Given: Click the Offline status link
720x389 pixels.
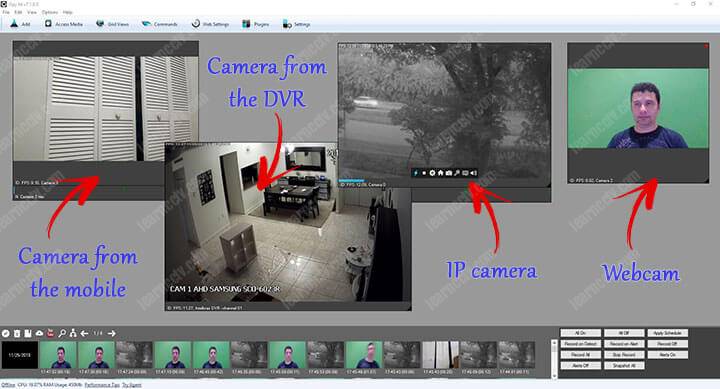Looking at the screenshot, I should [8, 385].
